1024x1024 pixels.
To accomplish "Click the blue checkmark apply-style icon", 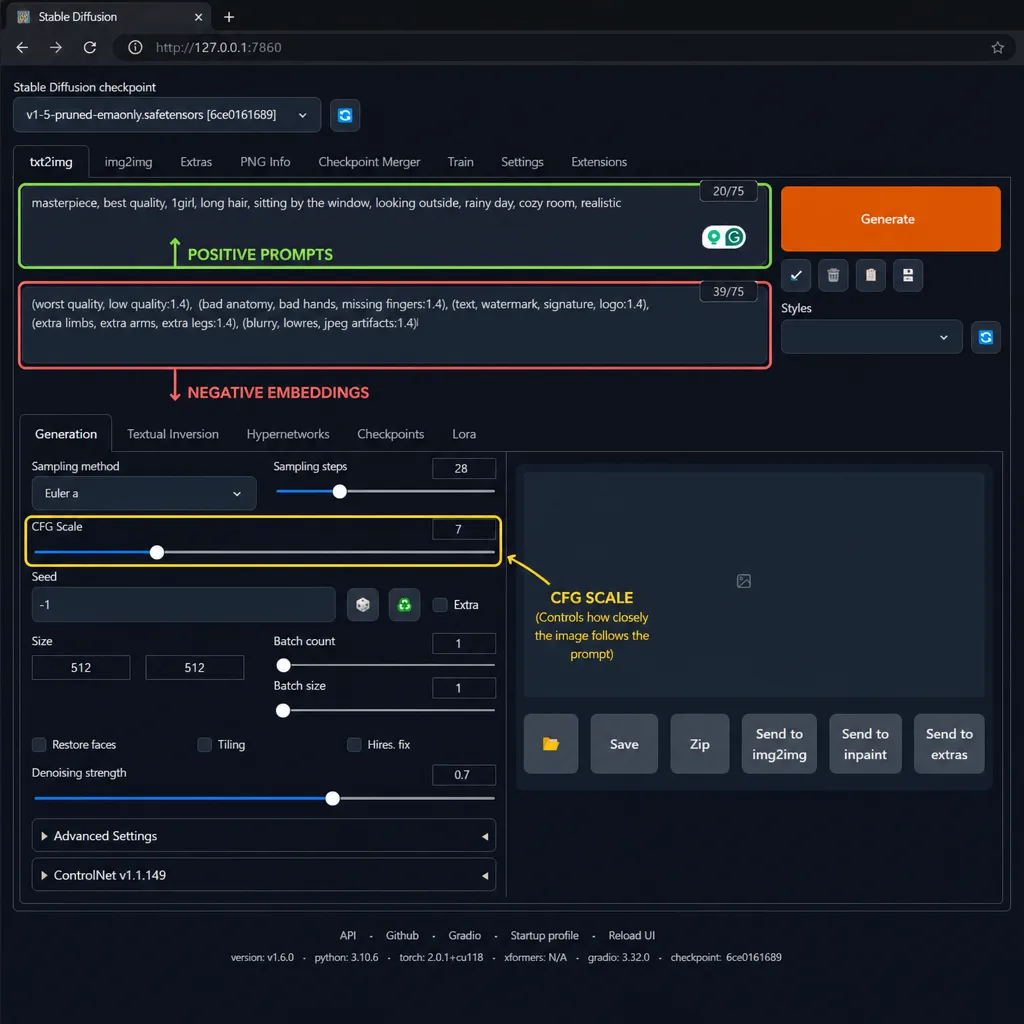I will 795,275.
